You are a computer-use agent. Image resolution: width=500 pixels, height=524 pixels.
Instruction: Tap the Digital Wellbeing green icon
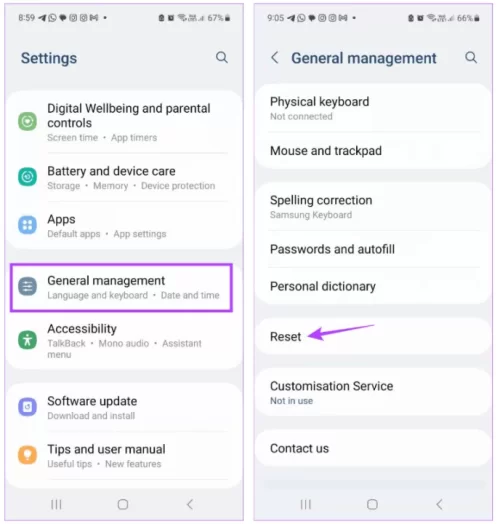[27, 121]
